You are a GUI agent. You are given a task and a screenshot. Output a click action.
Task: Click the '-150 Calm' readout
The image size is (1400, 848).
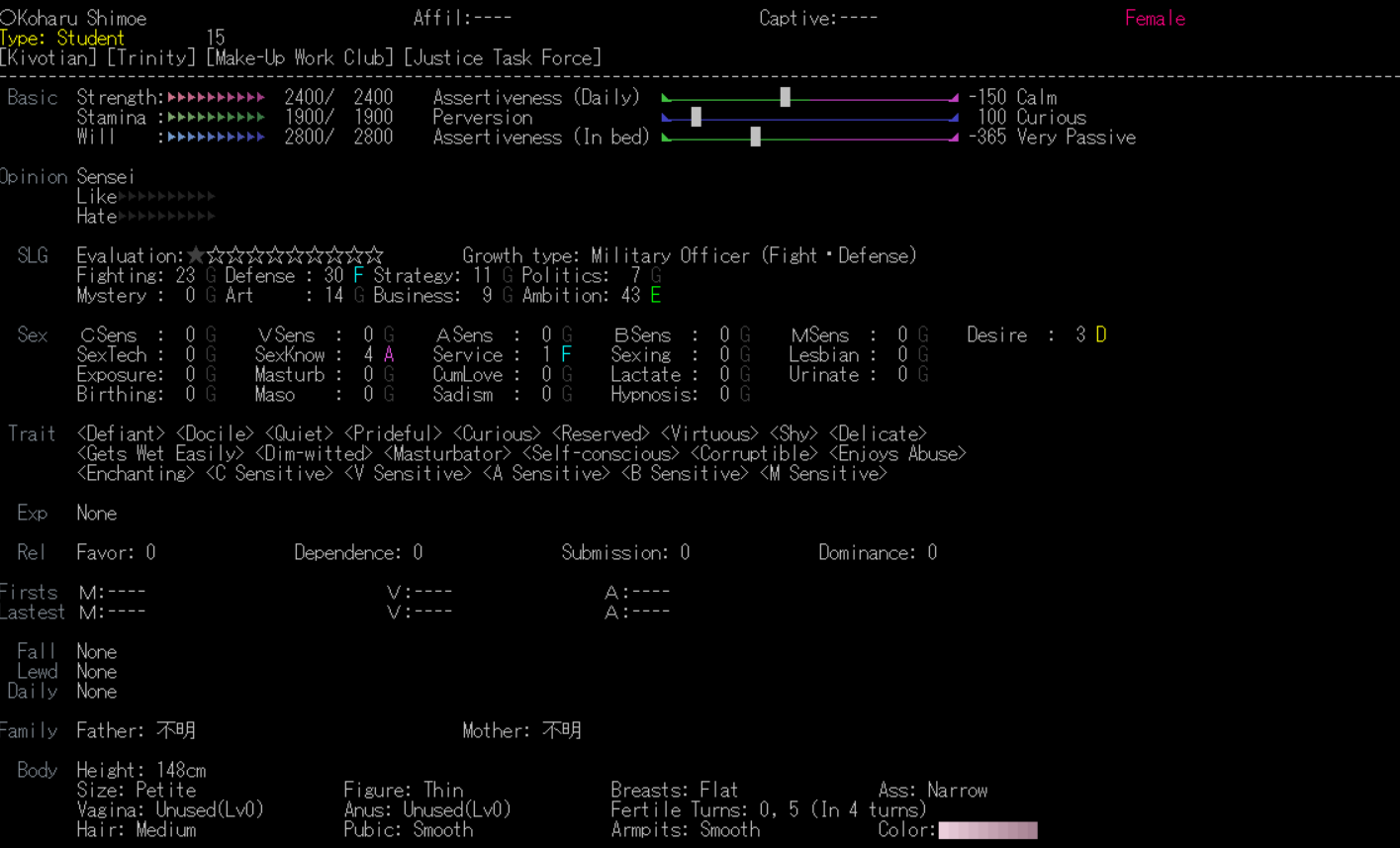coord(1012,98)
